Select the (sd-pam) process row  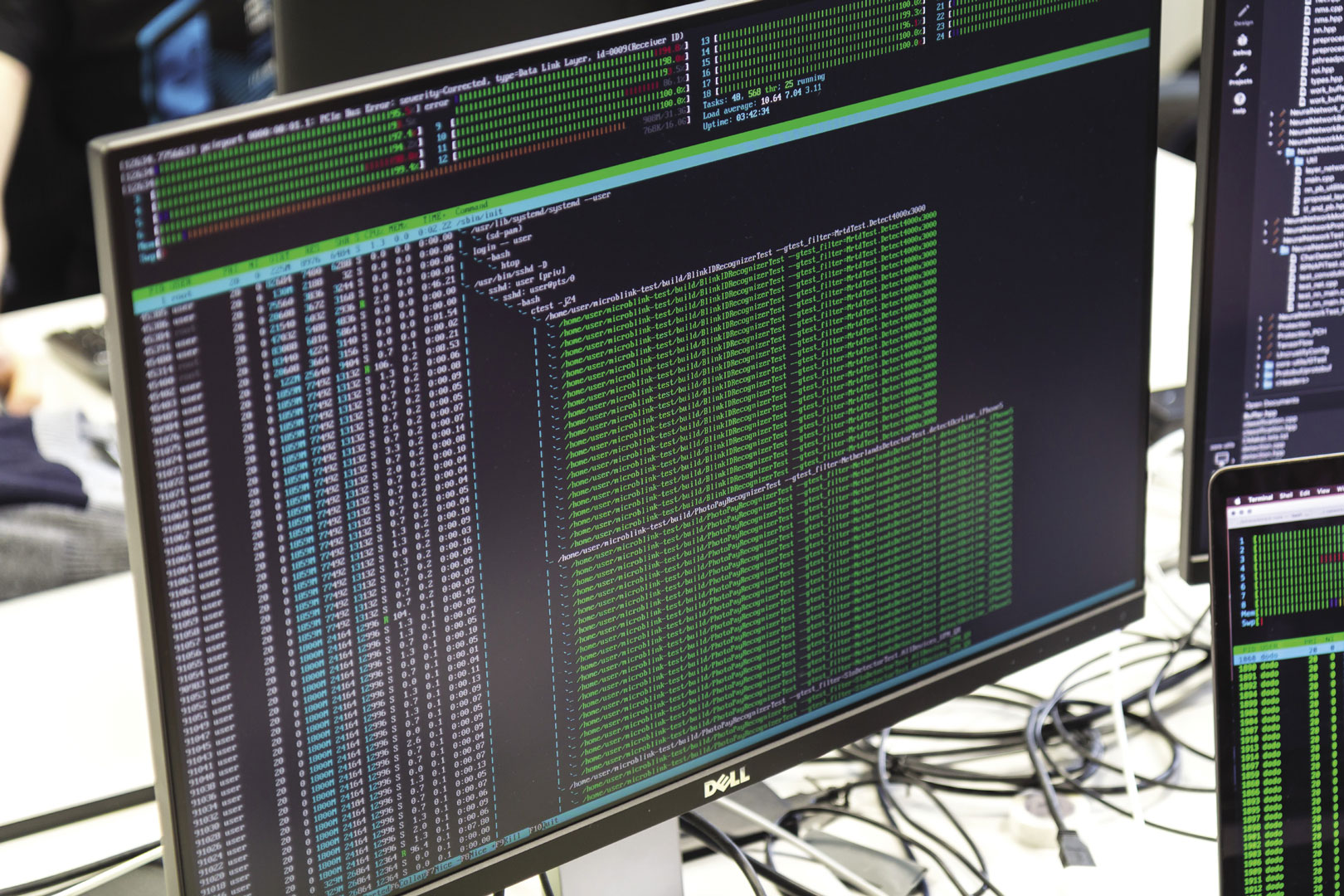tap(504, 232)
